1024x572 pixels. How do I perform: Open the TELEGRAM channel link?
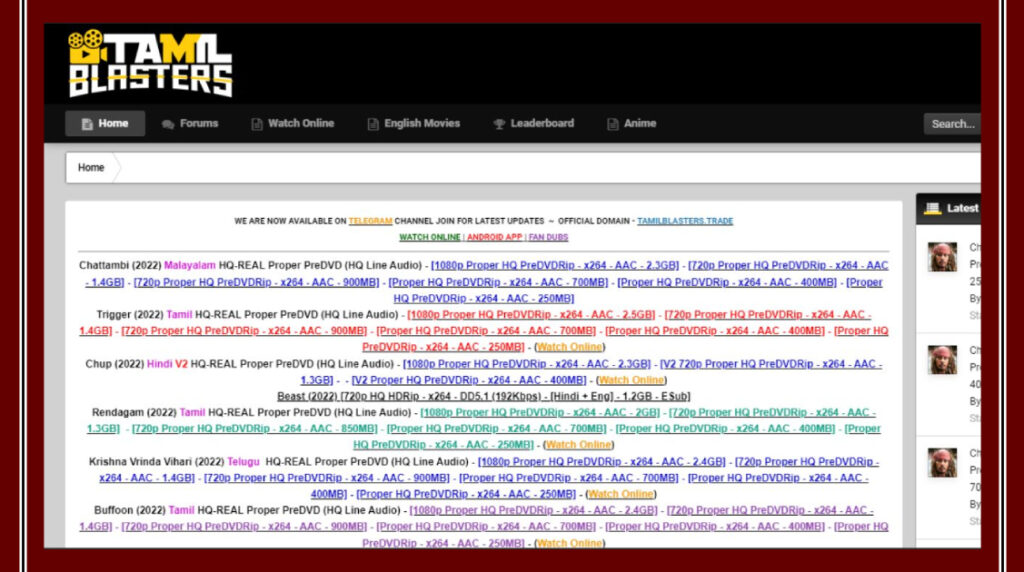click(370, 221)
